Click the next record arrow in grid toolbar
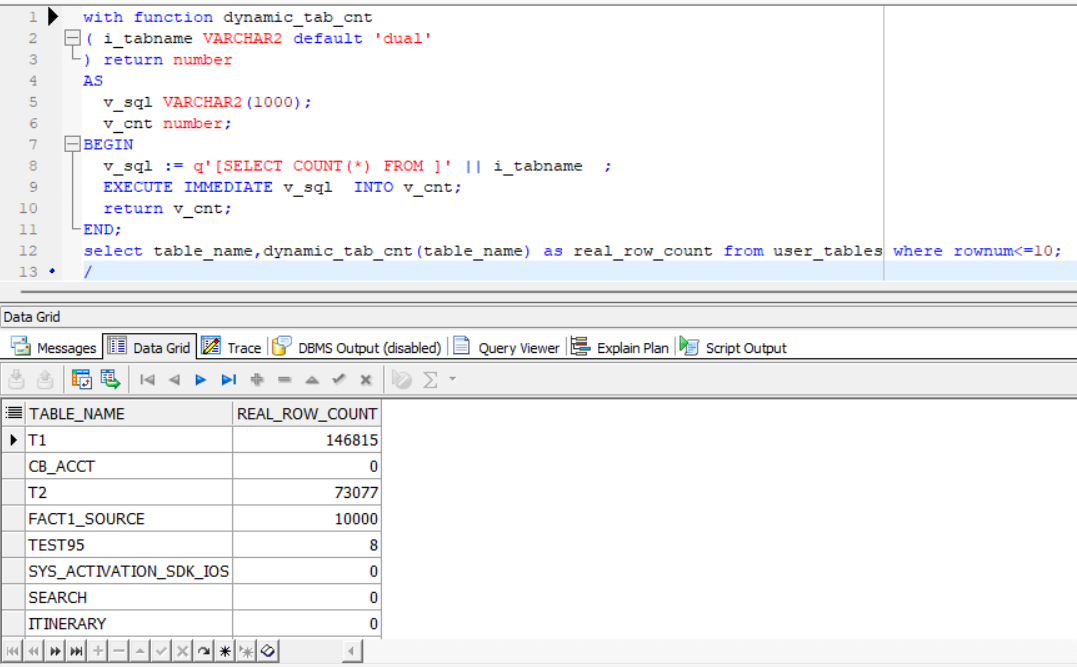Image resolution: width=1077 pixels, height=667 pixels. 201,380
